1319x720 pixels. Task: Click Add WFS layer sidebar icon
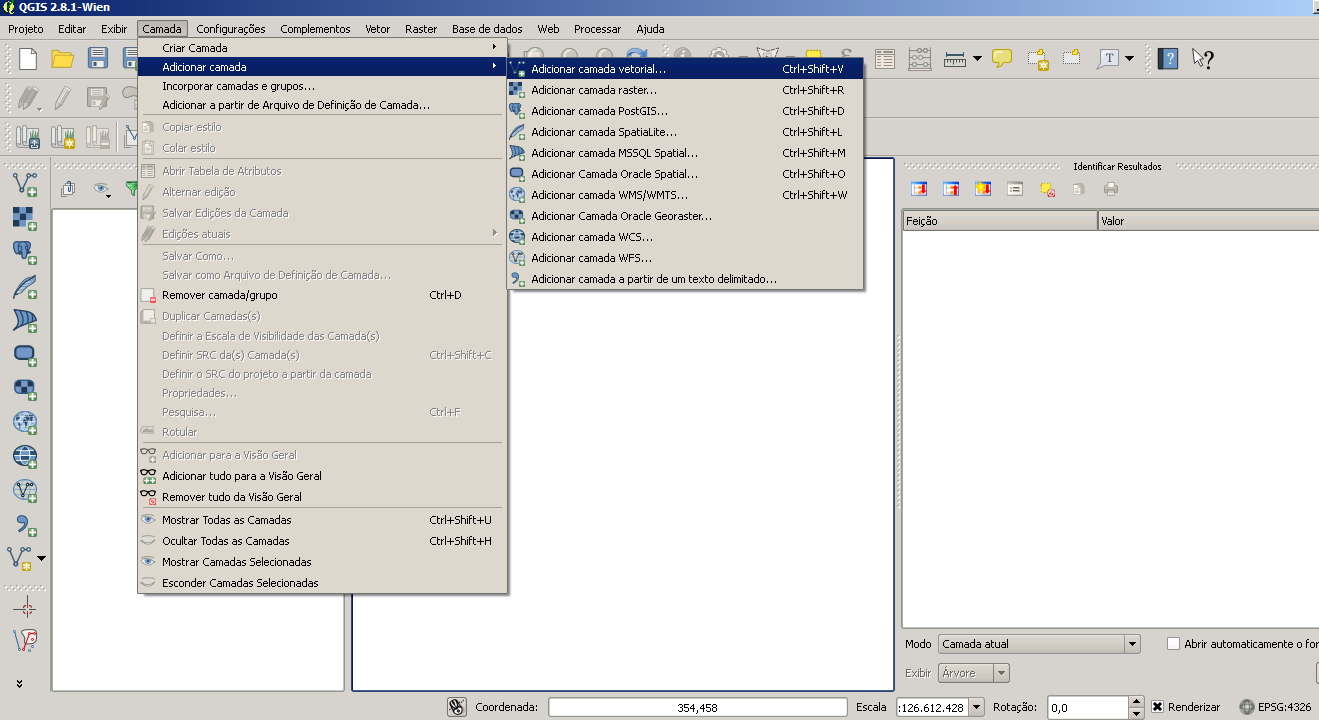tap(25, 491)
